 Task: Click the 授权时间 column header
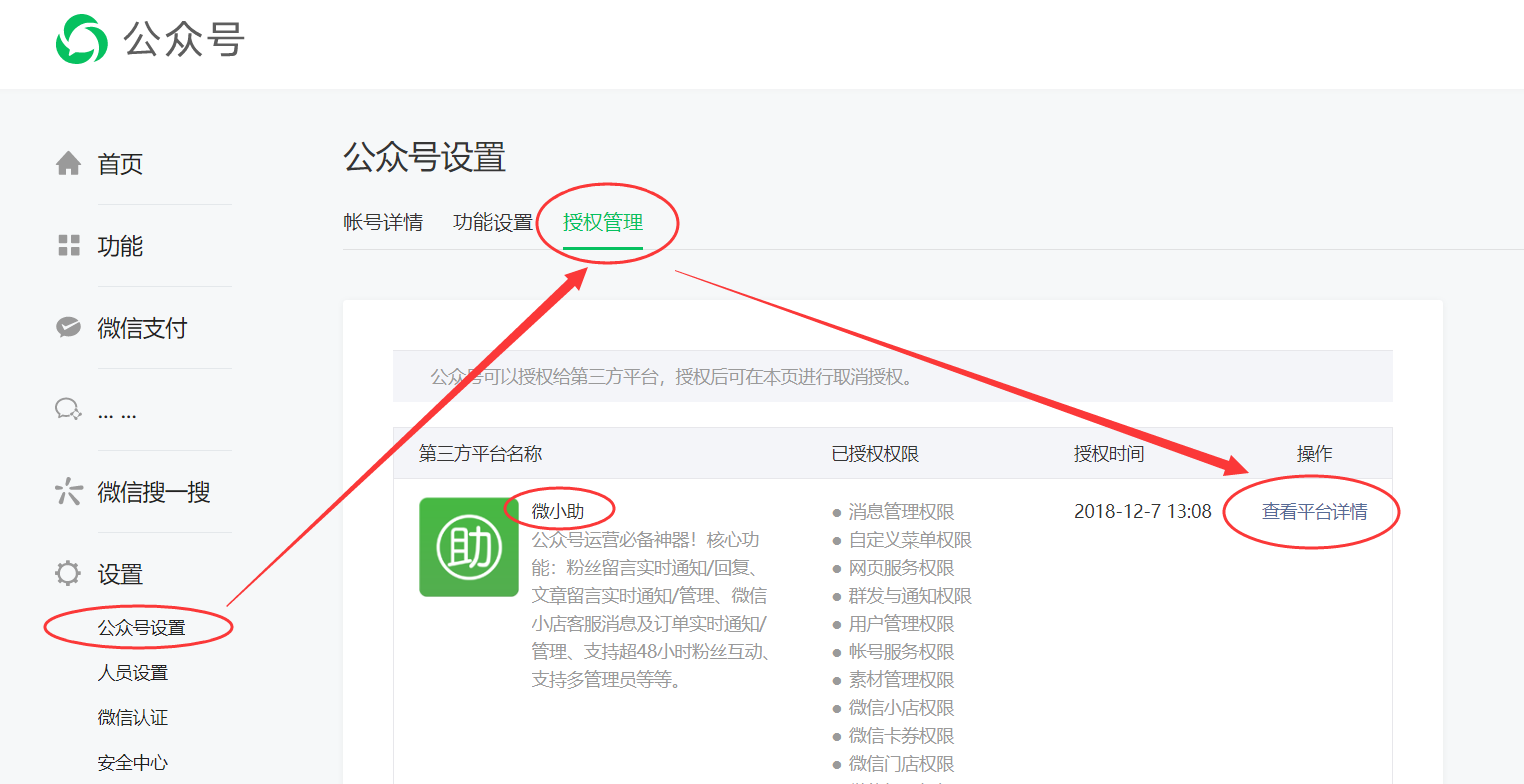[1109, 453]
